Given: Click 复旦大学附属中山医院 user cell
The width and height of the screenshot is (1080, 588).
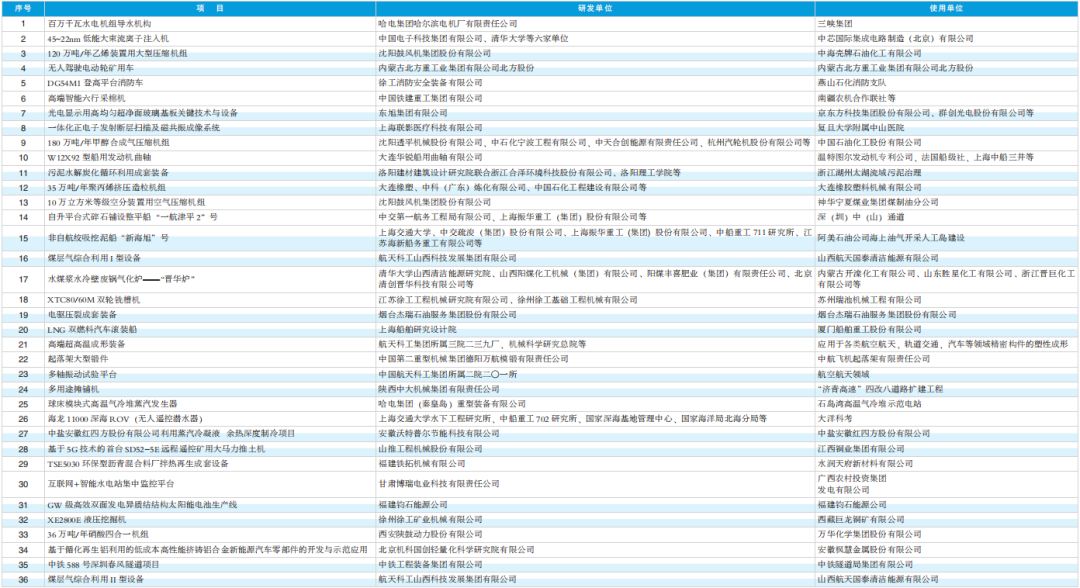Looking at the screenshot, I should (860, 128).
